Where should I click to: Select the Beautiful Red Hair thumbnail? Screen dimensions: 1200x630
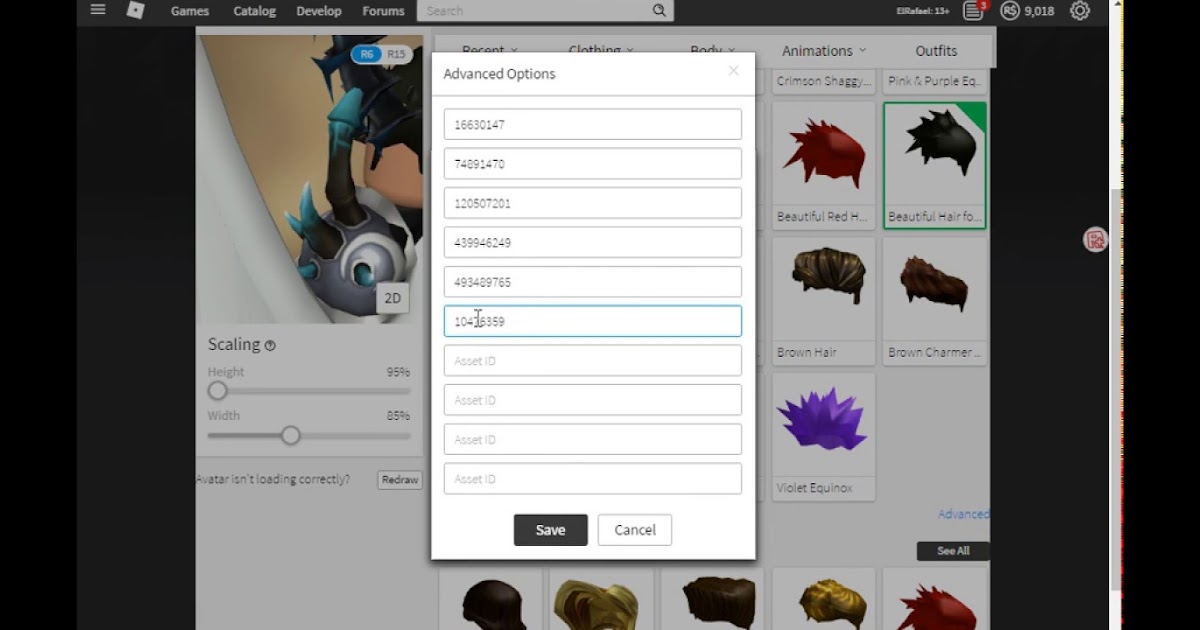[825, 155]
